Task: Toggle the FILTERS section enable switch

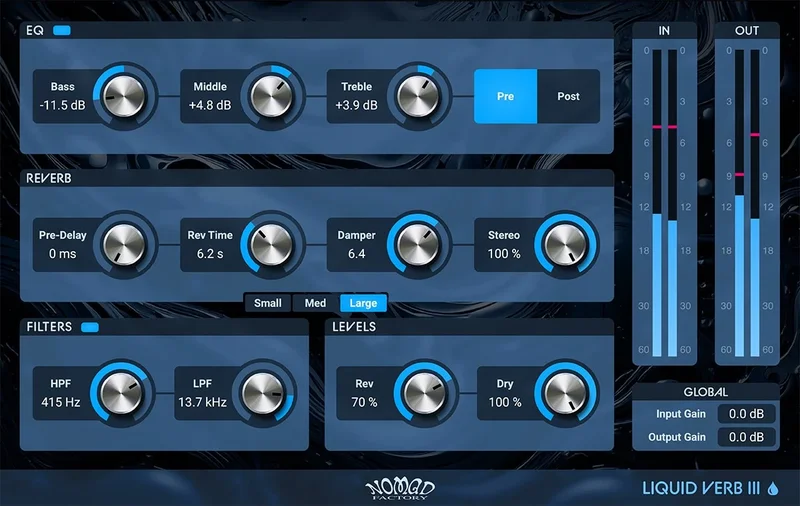Action: click(90, 327)
